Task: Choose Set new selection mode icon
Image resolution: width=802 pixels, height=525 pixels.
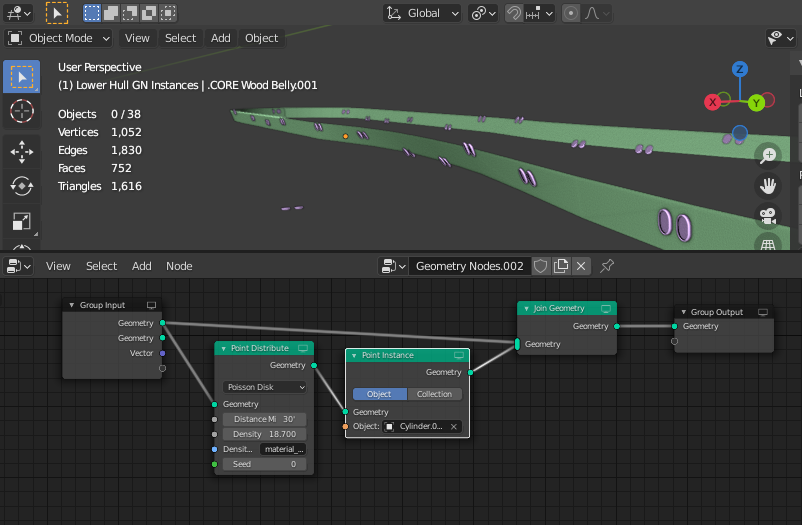Action: [x=92, y=13]
